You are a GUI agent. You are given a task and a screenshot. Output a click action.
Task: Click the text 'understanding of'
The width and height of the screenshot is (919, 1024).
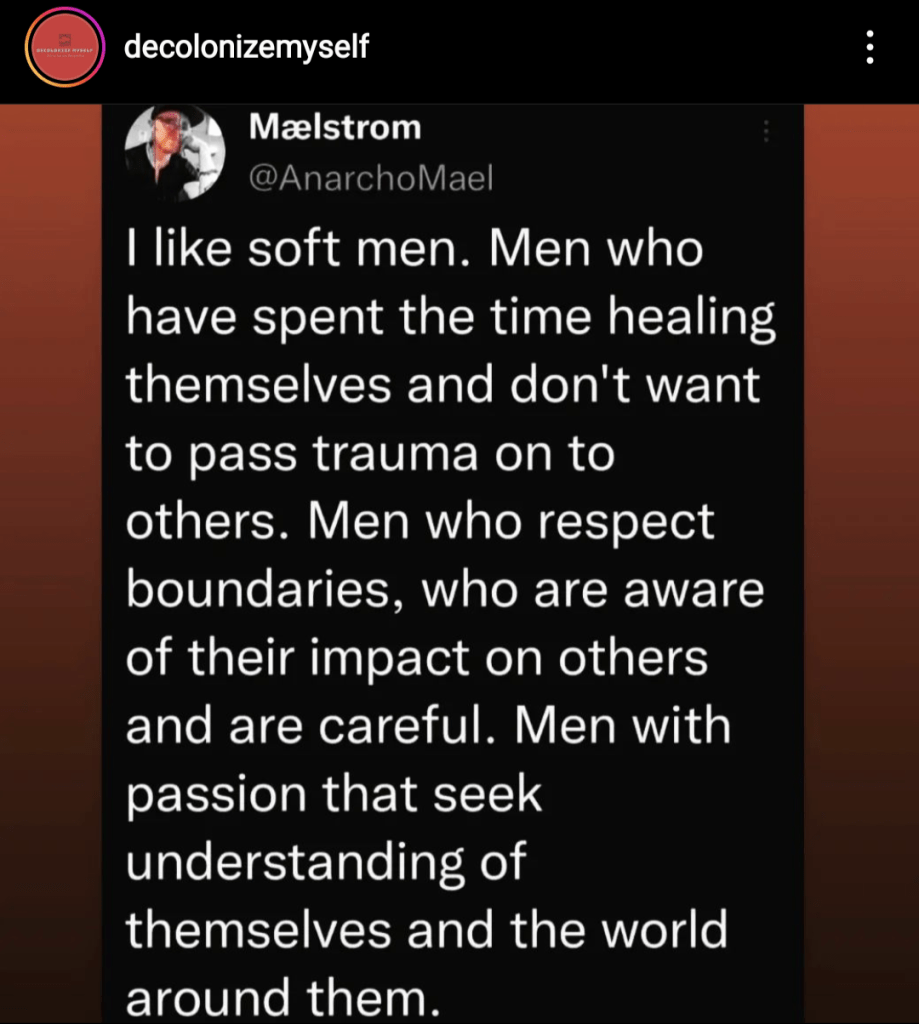tap(326, 863)
